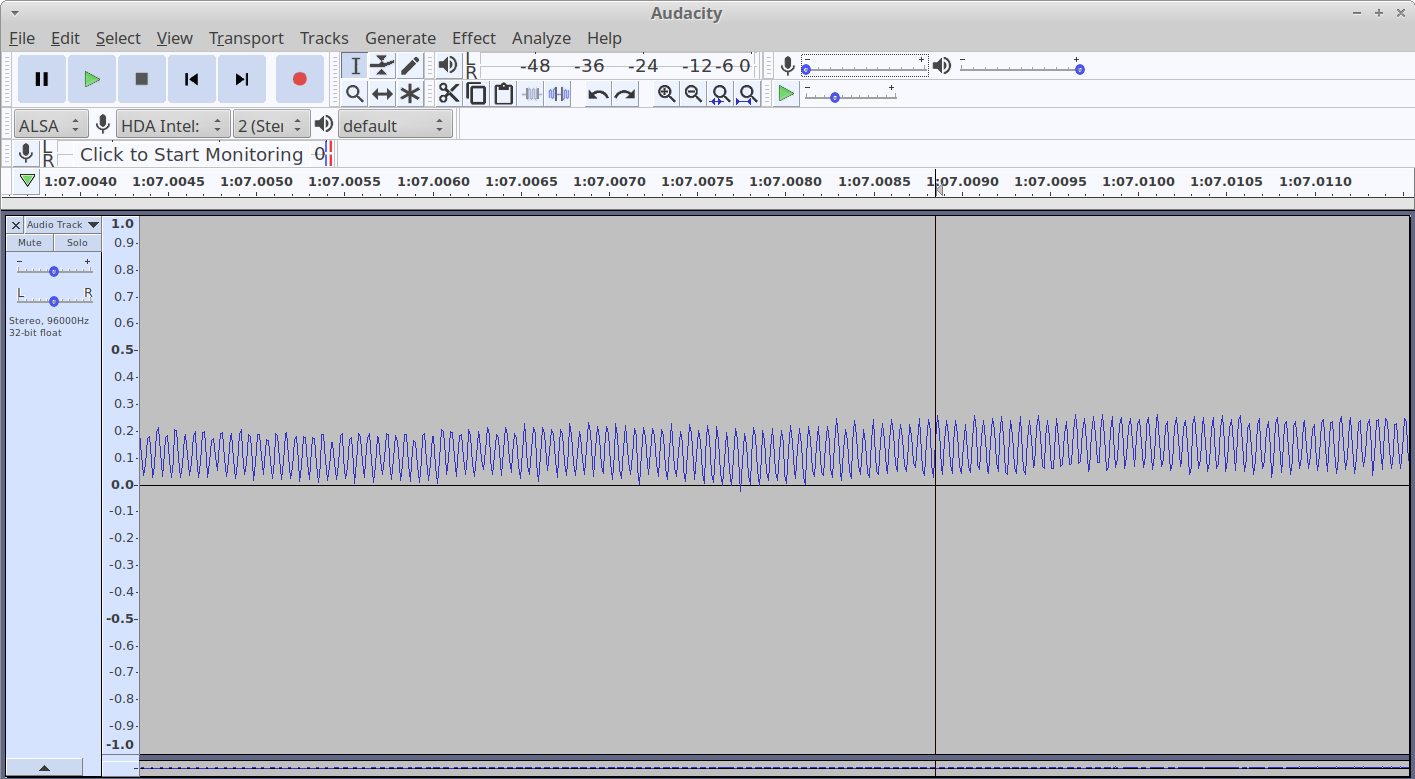Open the Effect menu

[473, 38]
